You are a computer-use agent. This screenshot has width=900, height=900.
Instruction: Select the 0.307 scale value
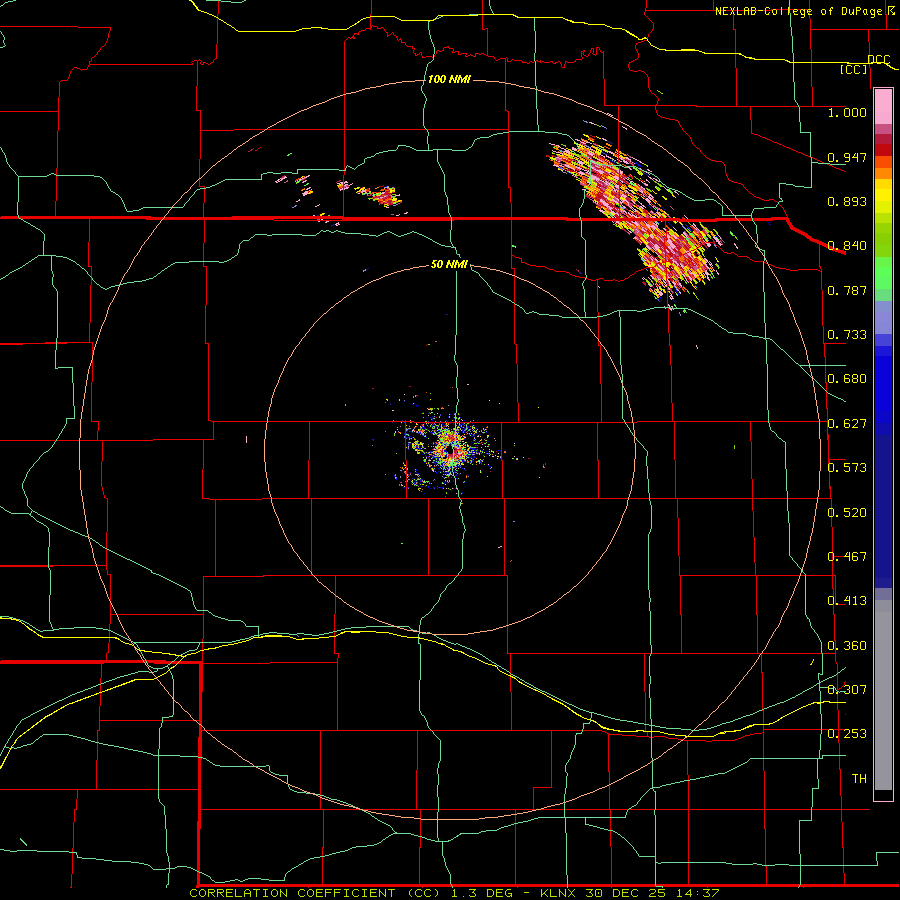(x=847, y=690)
